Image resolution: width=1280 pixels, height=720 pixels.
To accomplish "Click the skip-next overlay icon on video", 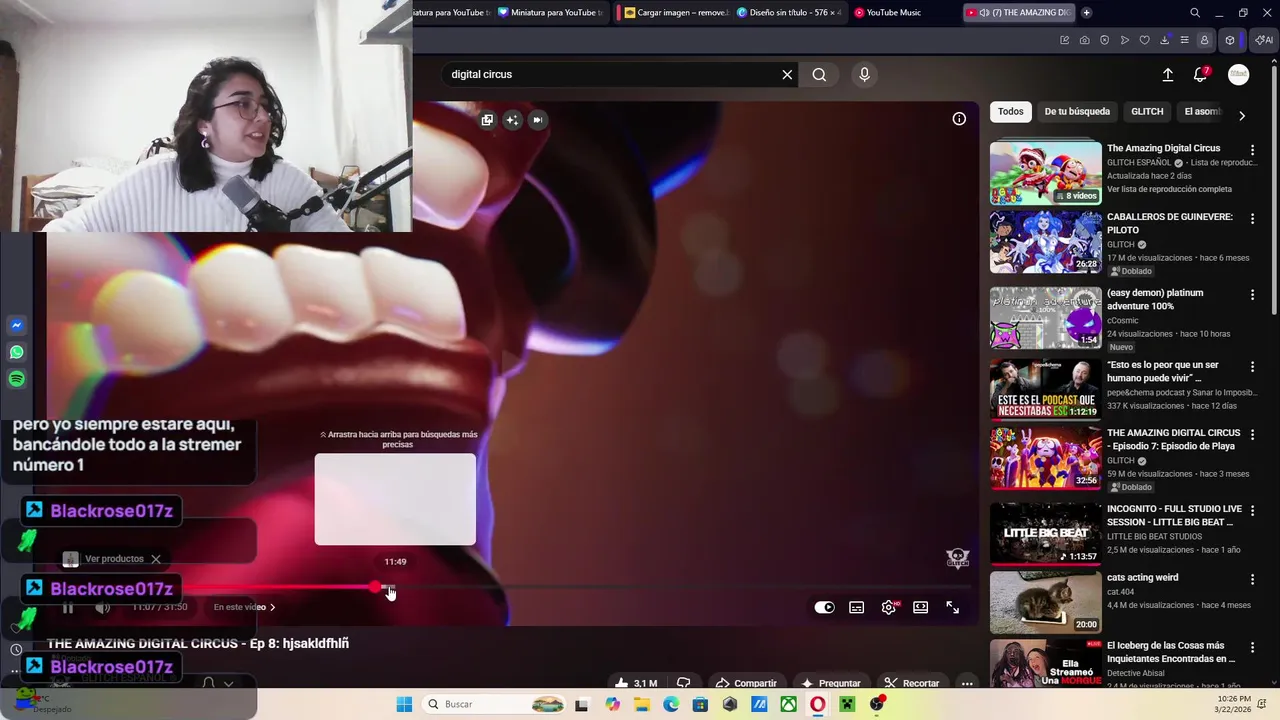I will pyautogui.click(x=537, y=120).
